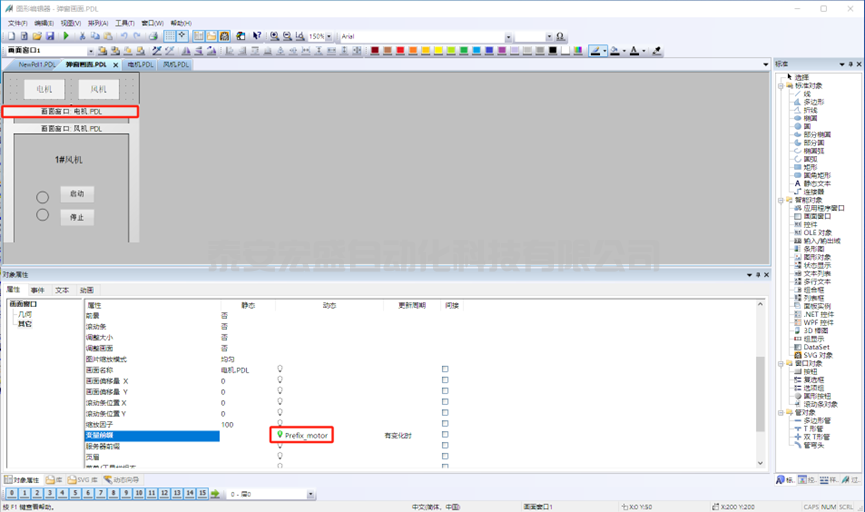Image resolution: width=865 pixels, height=512 pixels.
Task: Select the 多边形 (polygon) object in the palette
Action: [816, 102]
